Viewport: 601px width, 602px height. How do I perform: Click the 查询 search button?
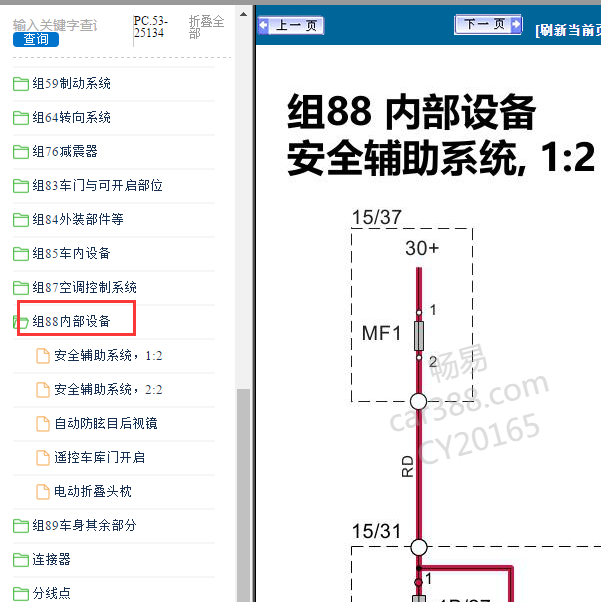[36, 39]
